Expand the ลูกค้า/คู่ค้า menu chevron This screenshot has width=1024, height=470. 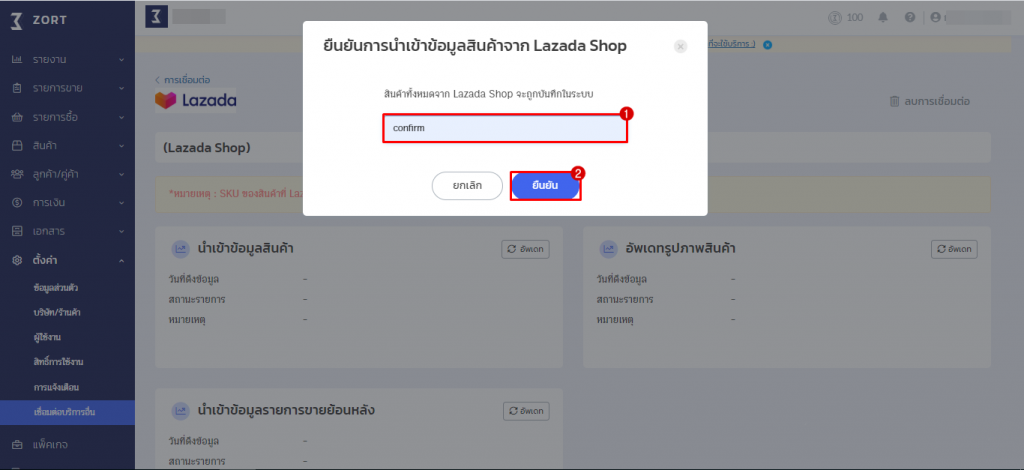(121, 174)
